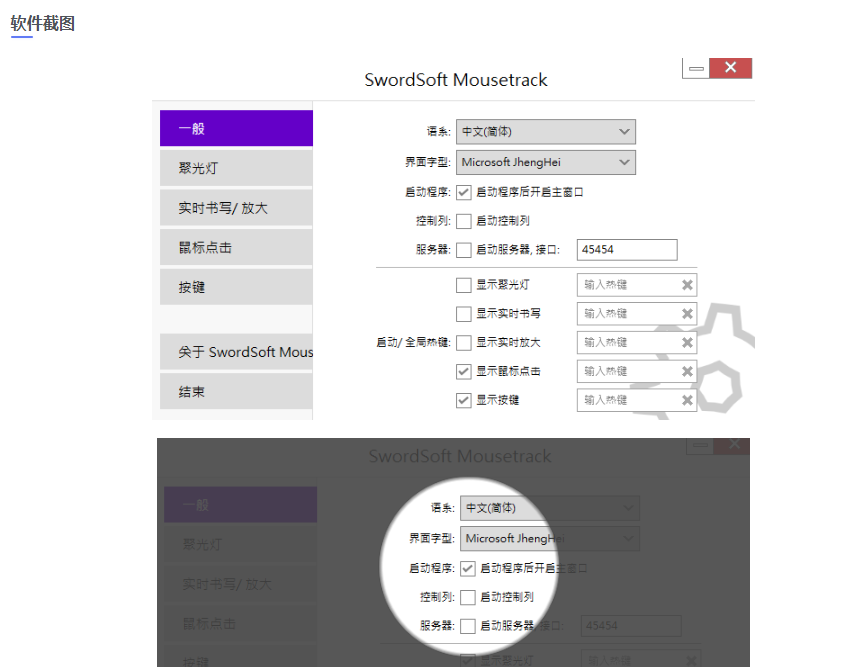This screenshot has width=849, height=667.
Task: Select the 一般 tab in top window
Action: 236,128
